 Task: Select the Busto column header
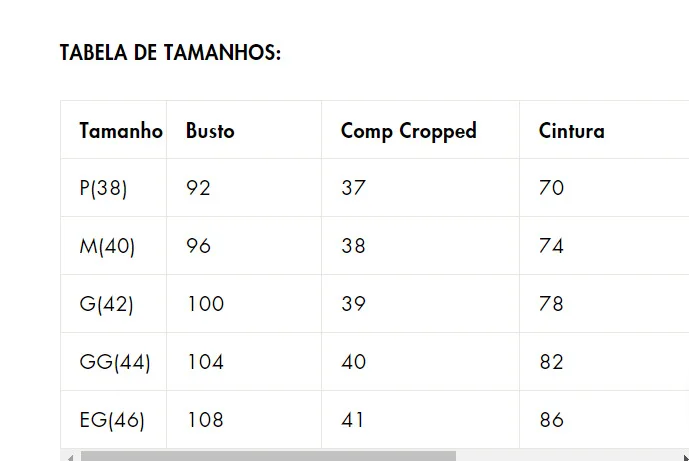[x=210, y=131]
